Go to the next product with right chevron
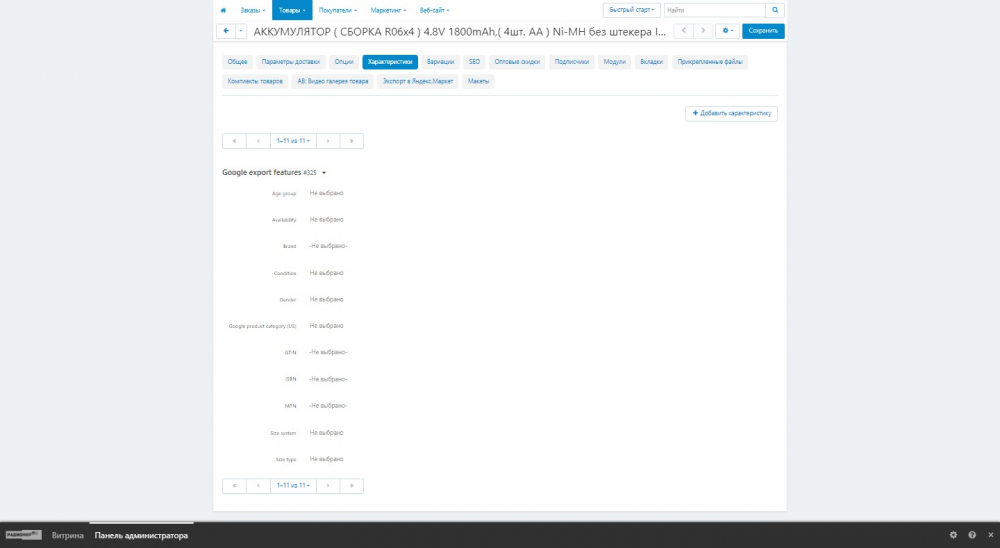Image resolution: width=1000 pixels, height=548 pixels. point(704,31)
